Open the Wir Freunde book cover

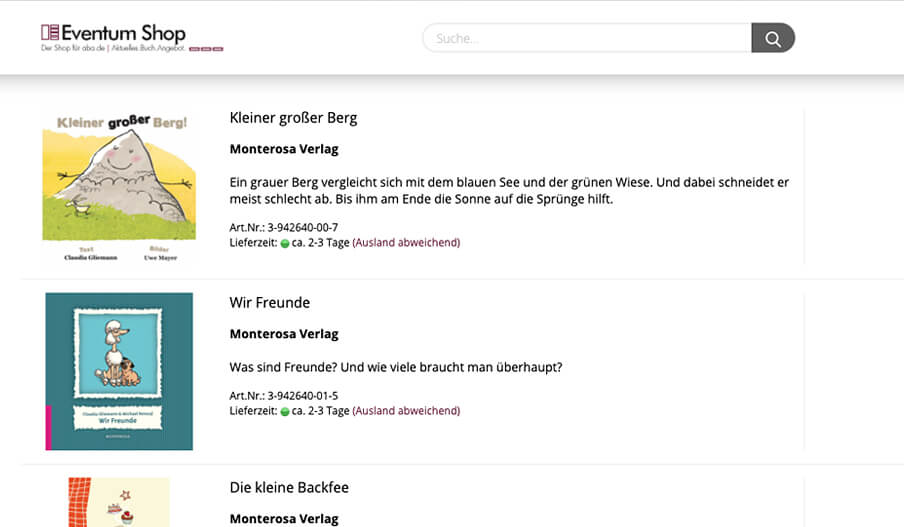tap(119, 371)
